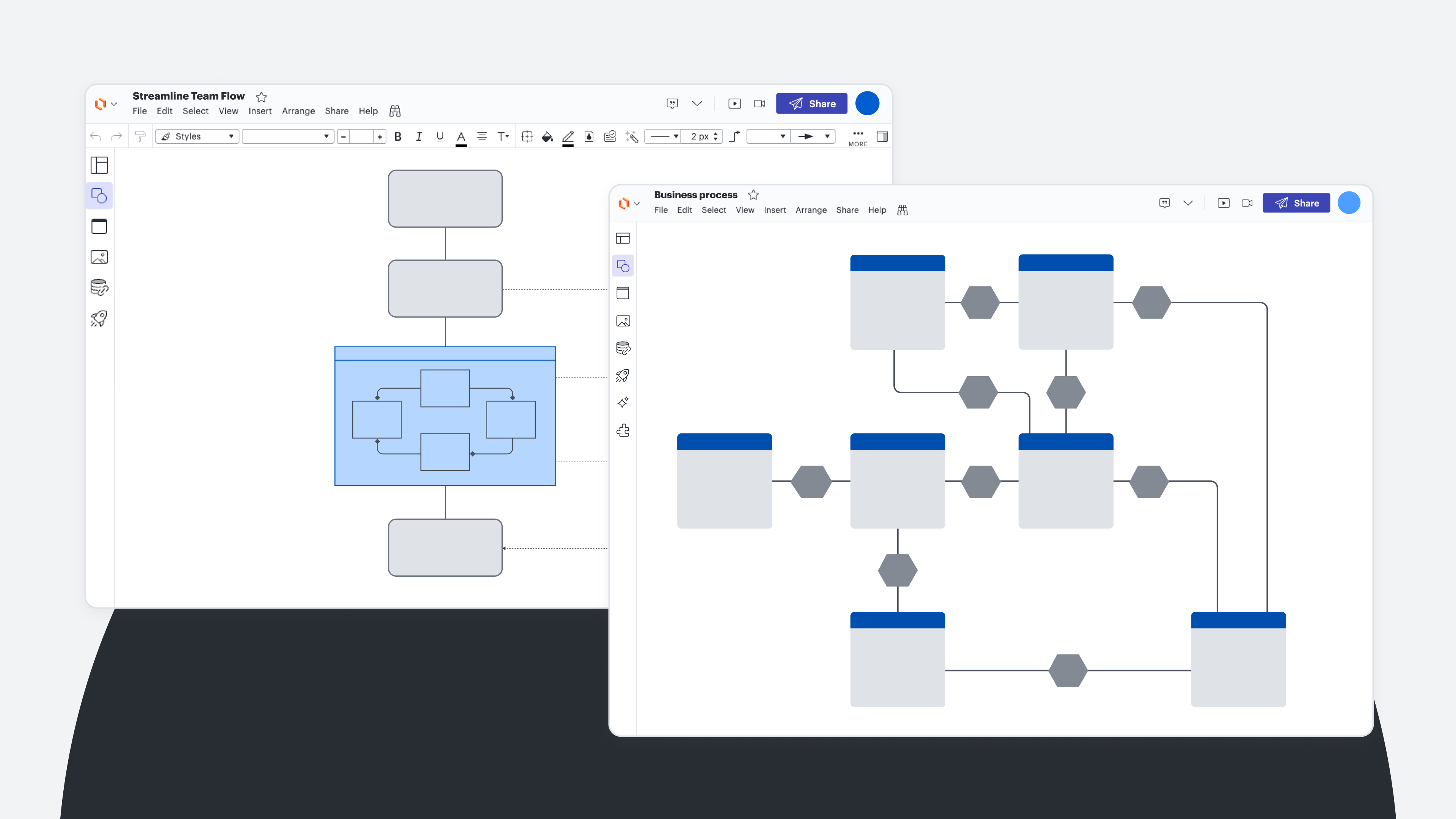The width and height of the screenshot is (1456, 819).
Task: Toggle italic text formatting
Action: [x=419, y=136]
